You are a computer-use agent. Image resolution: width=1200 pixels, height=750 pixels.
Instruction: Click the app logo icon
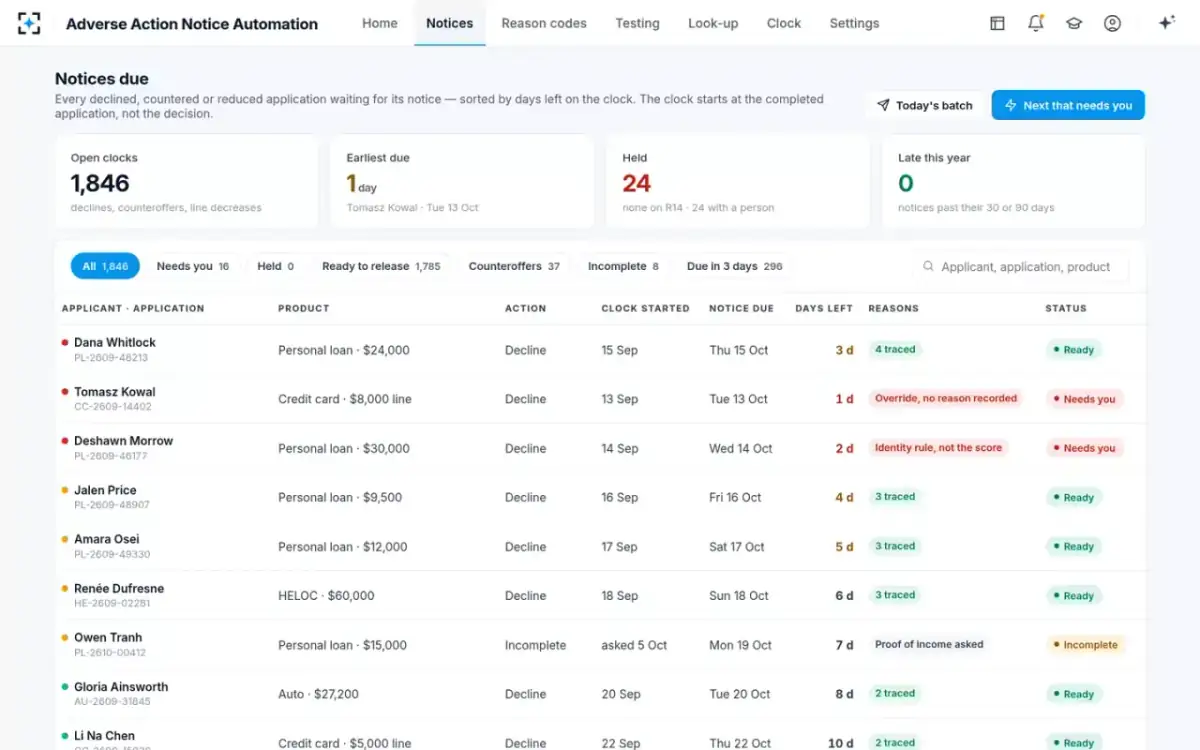[x=29, y=23]
